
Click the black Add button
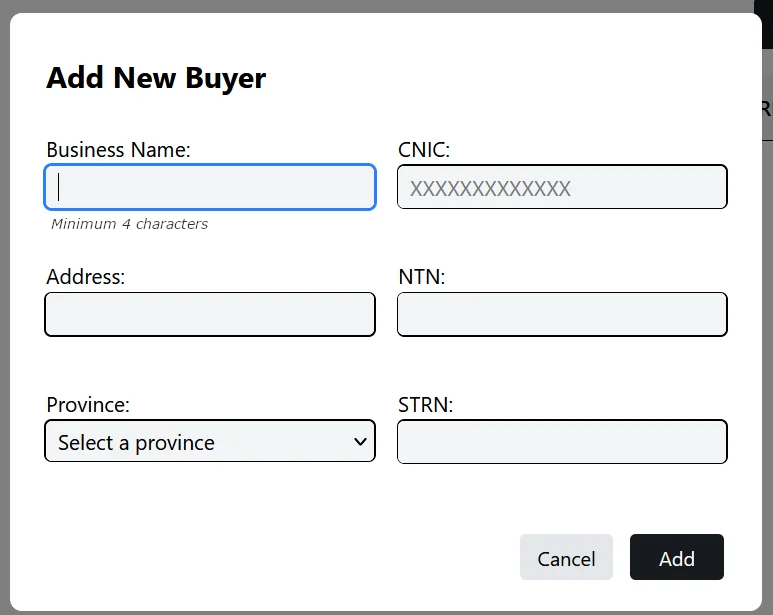coord(677,557)
